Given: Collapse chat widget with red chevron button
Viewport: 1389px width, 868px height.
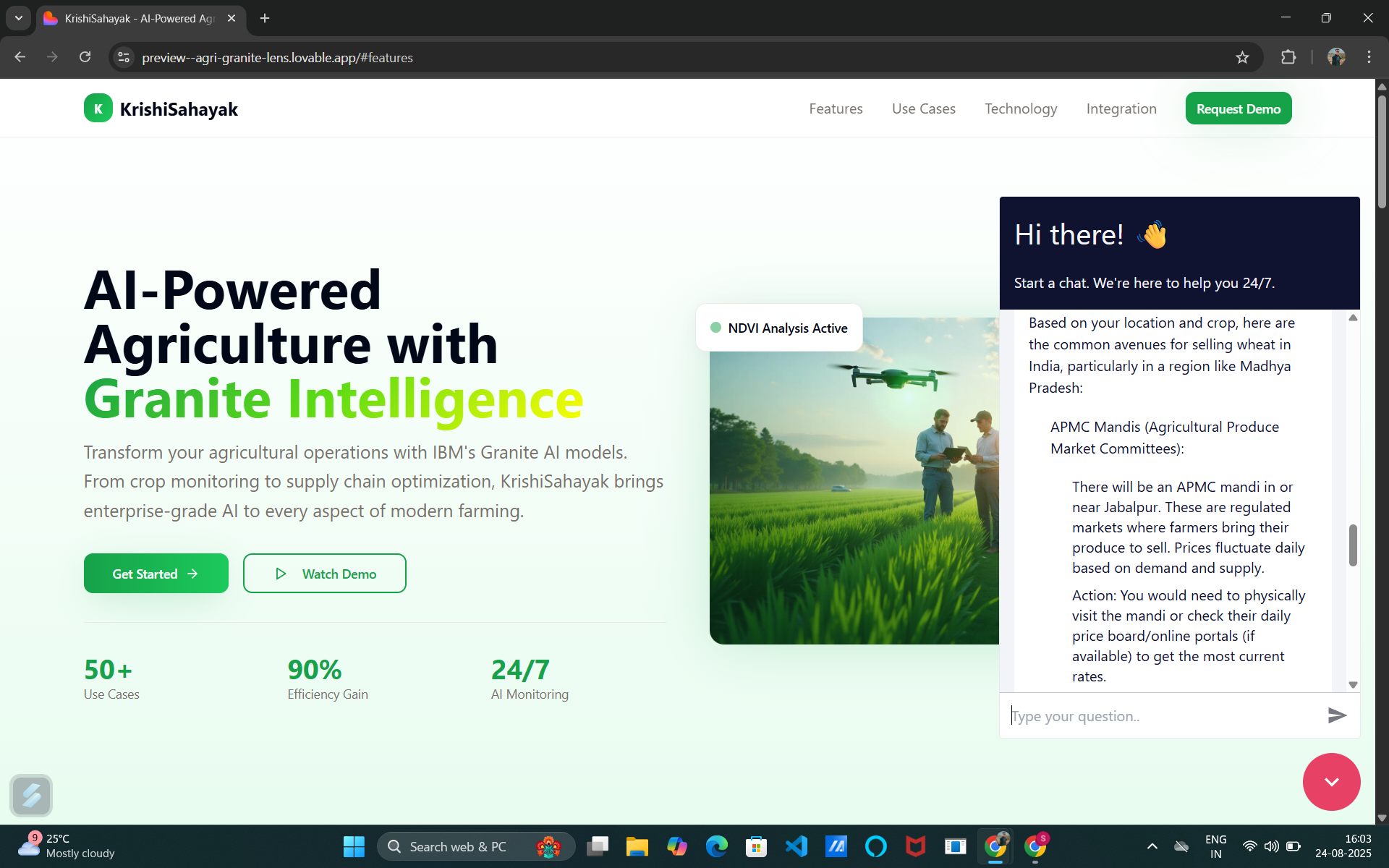Looking at the screenshot, I should click(x=1331, y=781).
